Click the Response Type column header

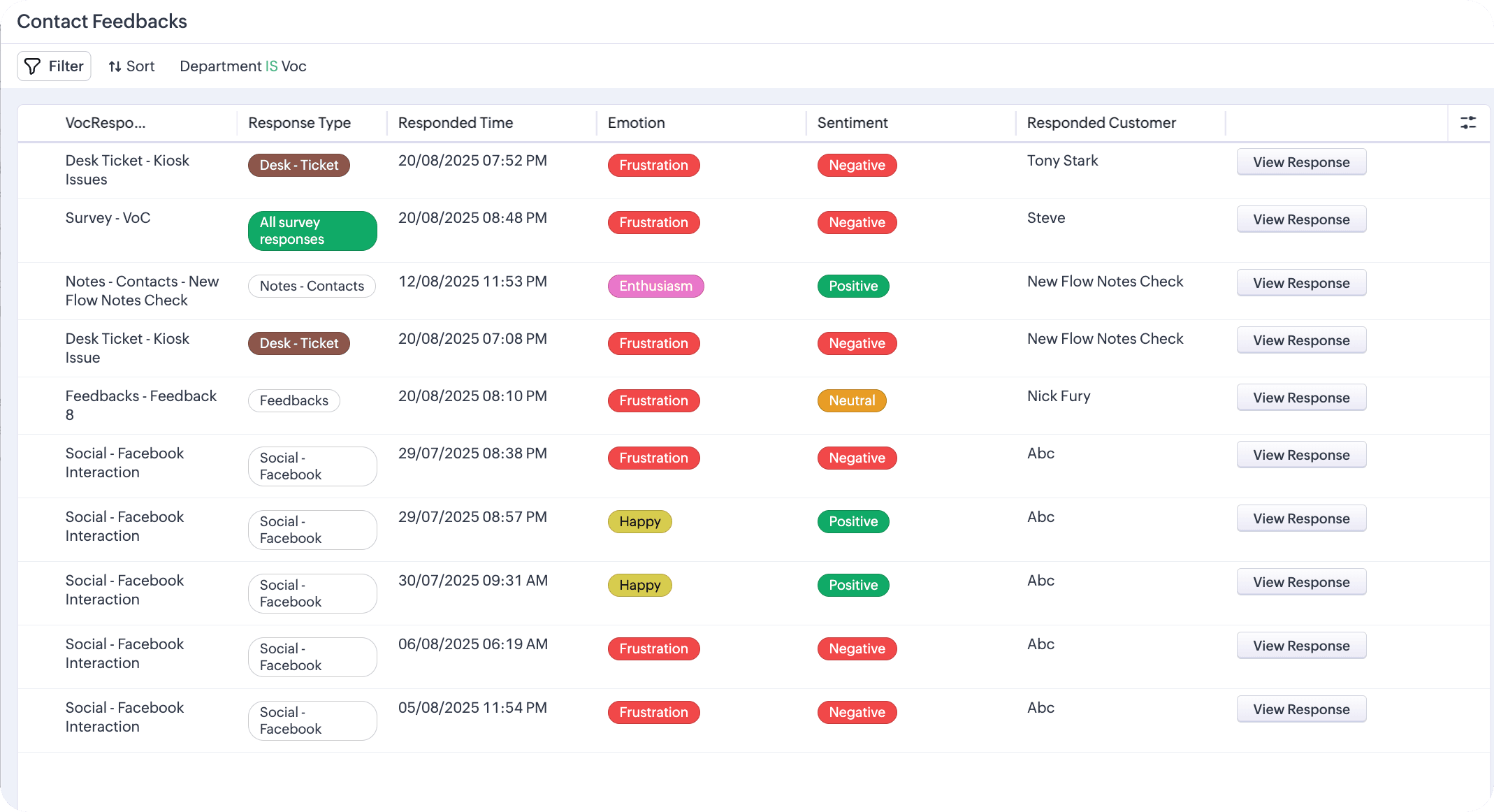click(299, 123)
